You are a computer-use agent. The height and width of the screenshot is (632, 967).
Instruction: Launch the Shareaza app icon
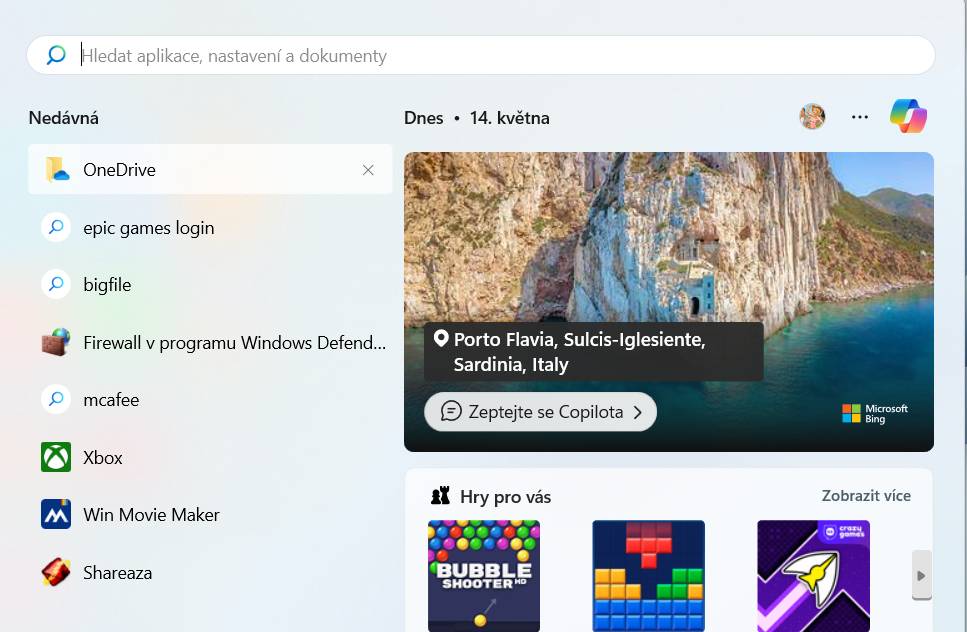[x=56, y=572]
